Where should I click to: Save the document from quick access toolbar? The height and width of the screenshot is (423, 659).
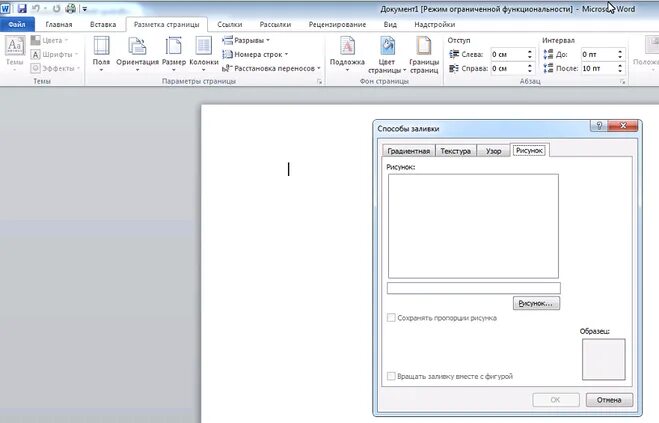tap(22, 8)
